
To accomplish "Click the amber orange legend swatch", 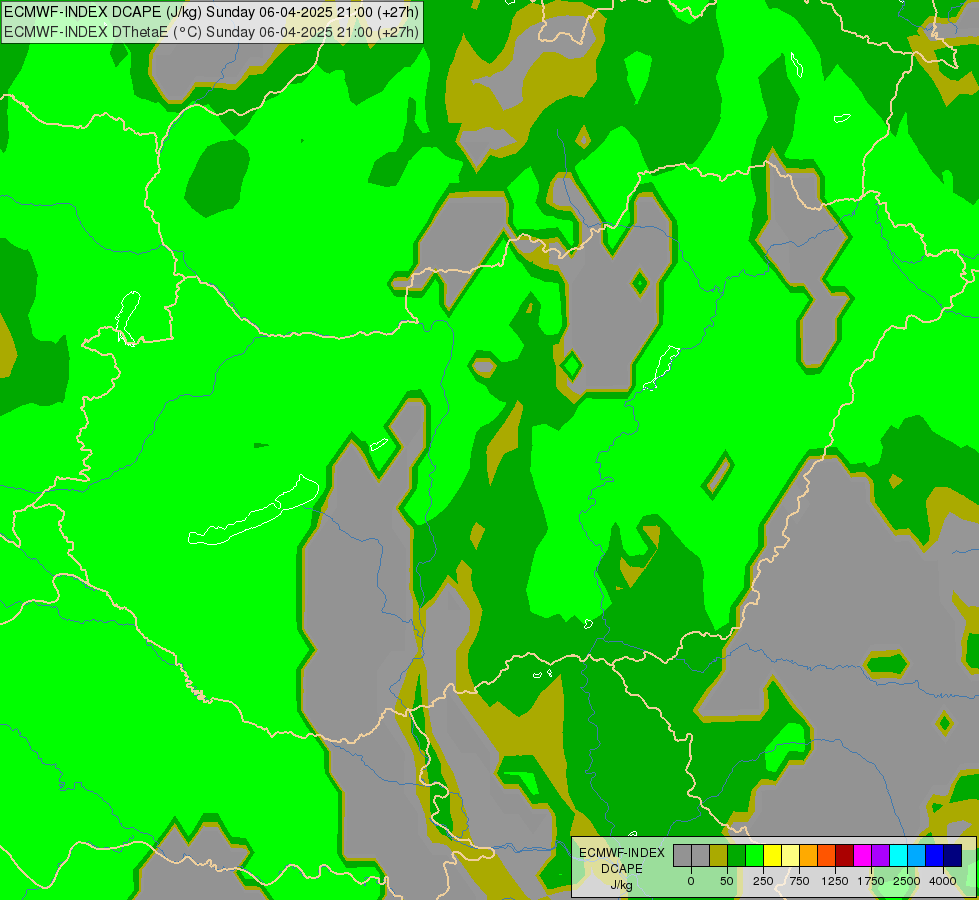I will [809, 856].
